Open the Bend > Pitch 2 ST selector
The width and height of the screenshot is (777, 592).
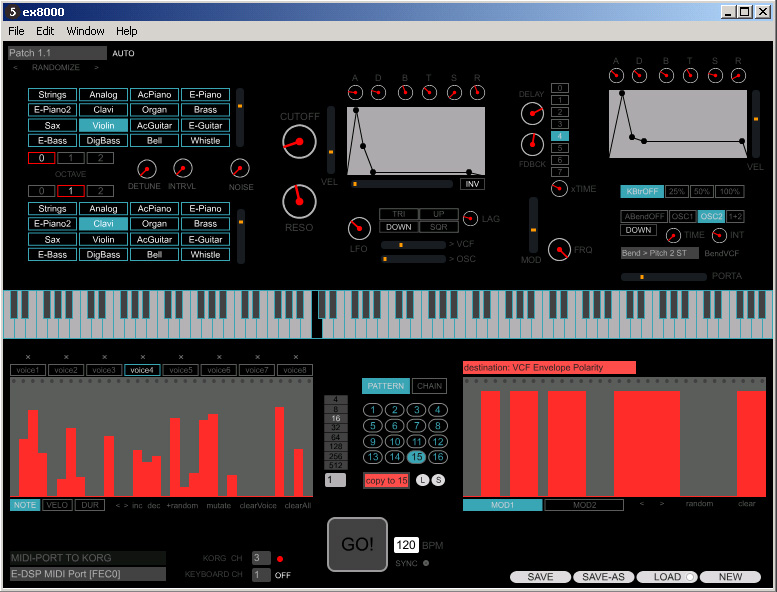pyautogui.click(x=660, y=253)
